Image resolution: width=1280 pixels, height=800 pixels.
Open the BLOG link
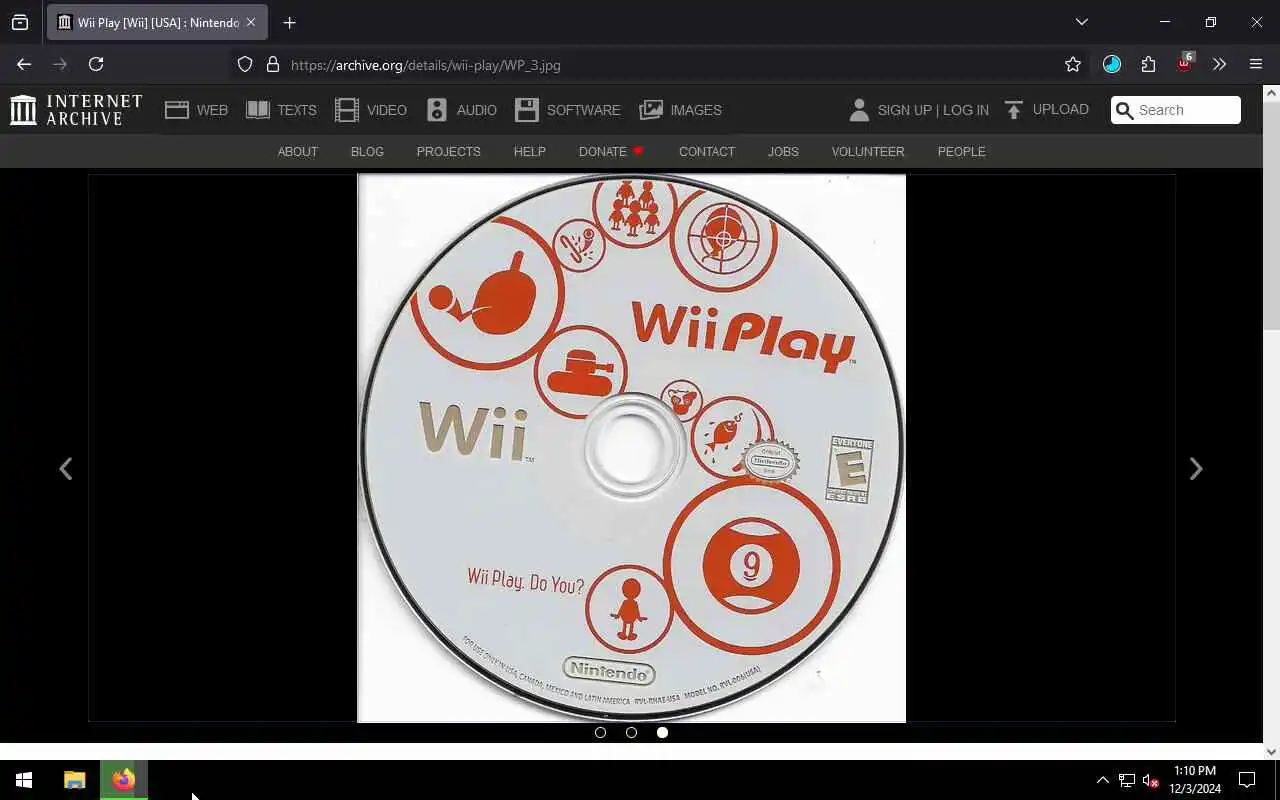(x=367, y=151)
